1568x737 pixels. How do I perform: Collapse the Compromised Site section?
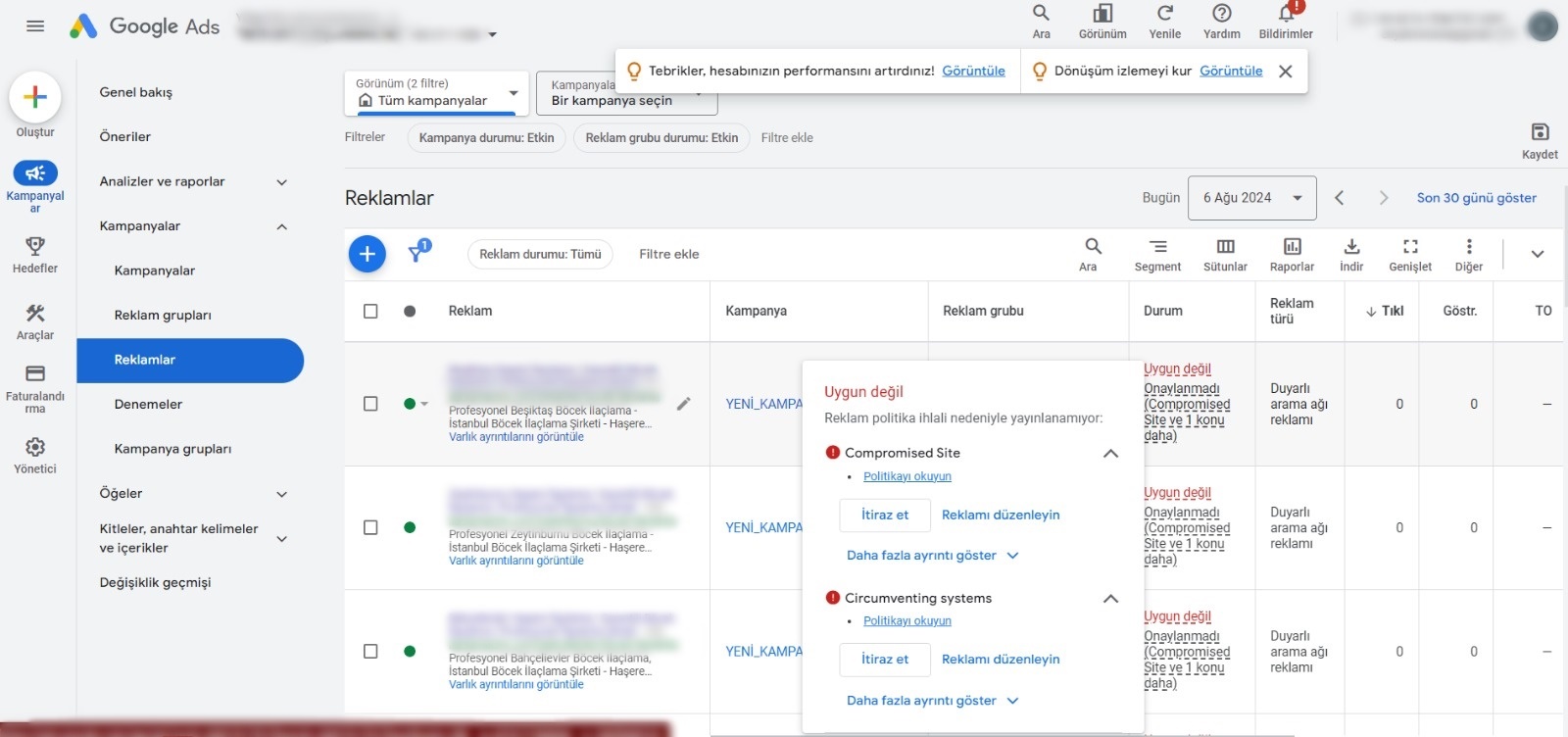[1110, 453]
